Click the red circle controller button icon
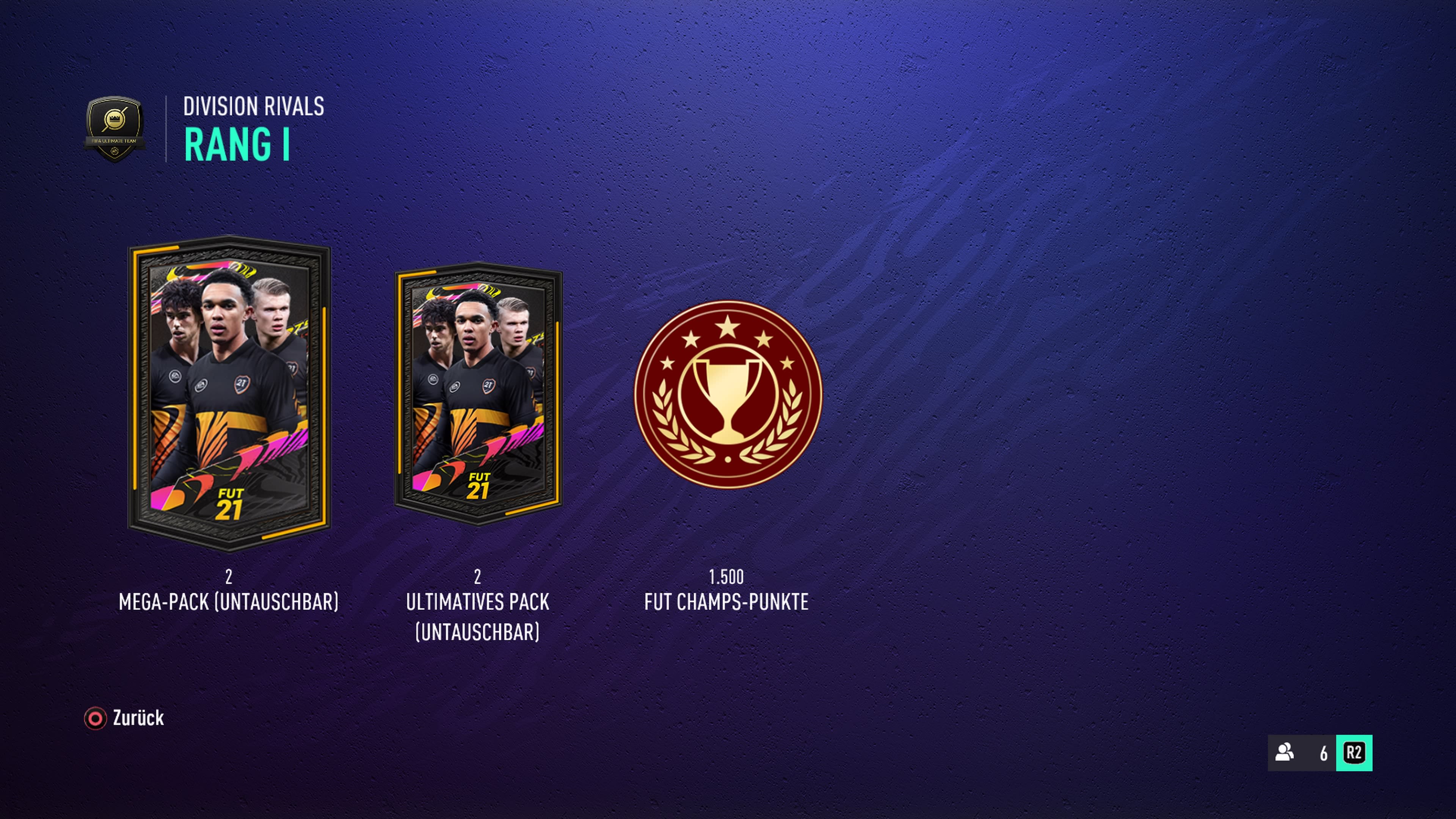Screen dimensions: 1456x819 tap(95, 719)
